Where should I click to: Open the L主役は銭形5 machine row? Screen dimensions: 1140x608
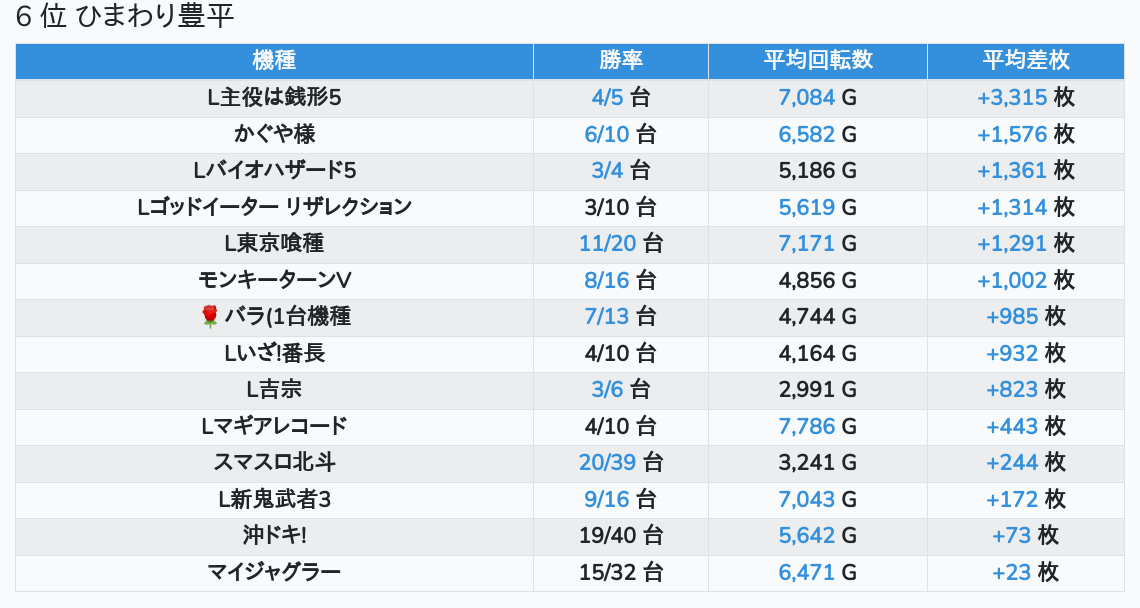click(x=274, y=97)
